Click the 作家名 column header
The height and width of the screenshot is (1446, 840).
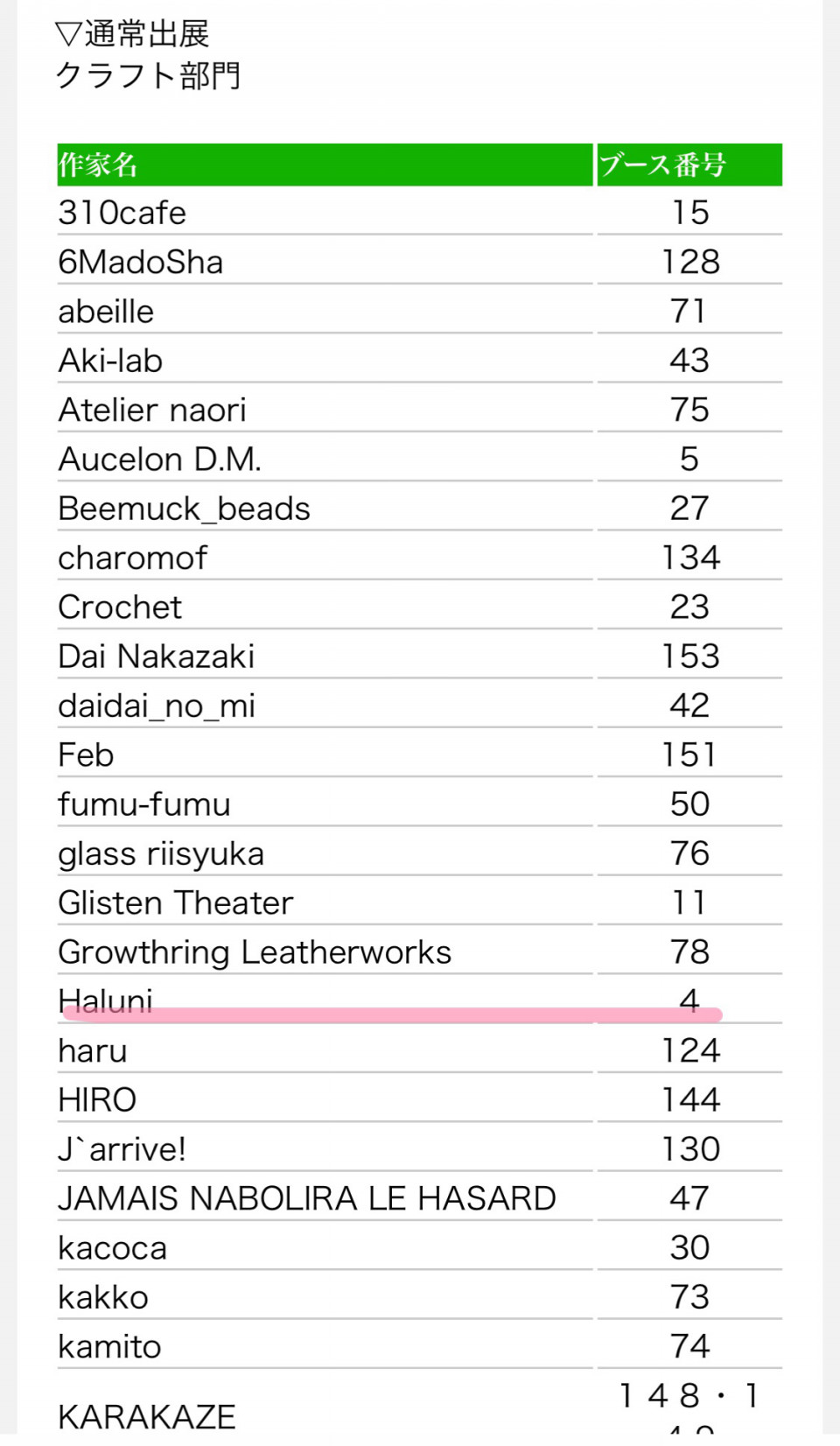98,165
